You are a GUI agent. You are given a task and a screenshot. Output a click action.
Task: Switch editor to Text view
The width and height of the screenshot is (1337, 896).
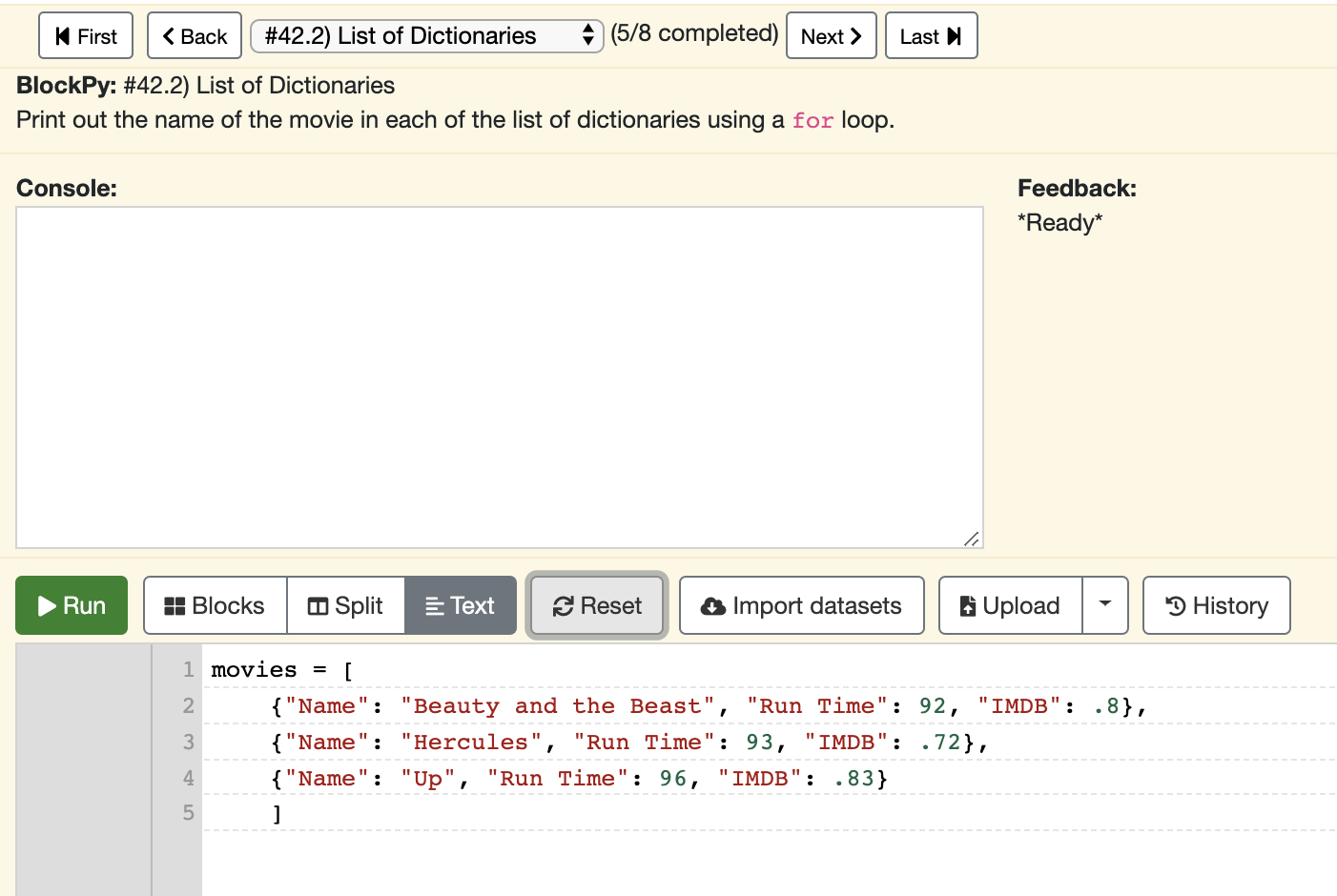pos(461,605)
